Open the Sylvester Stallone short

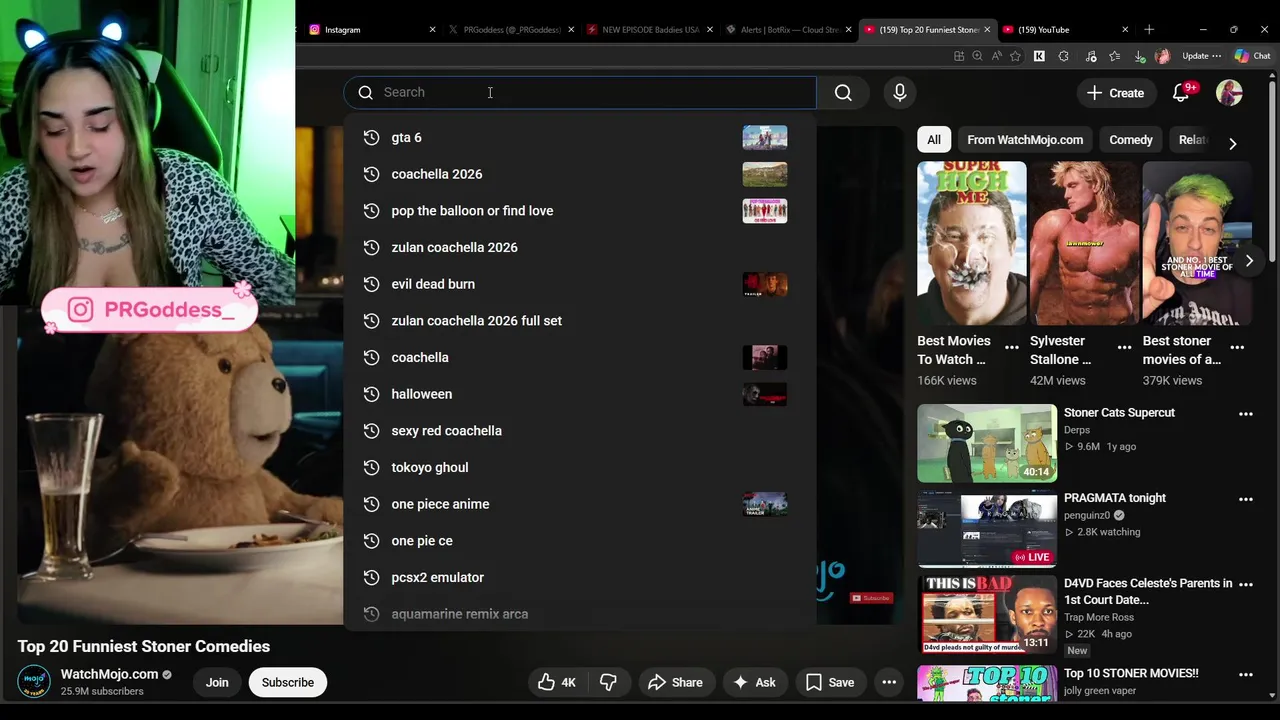[1084, 244]
